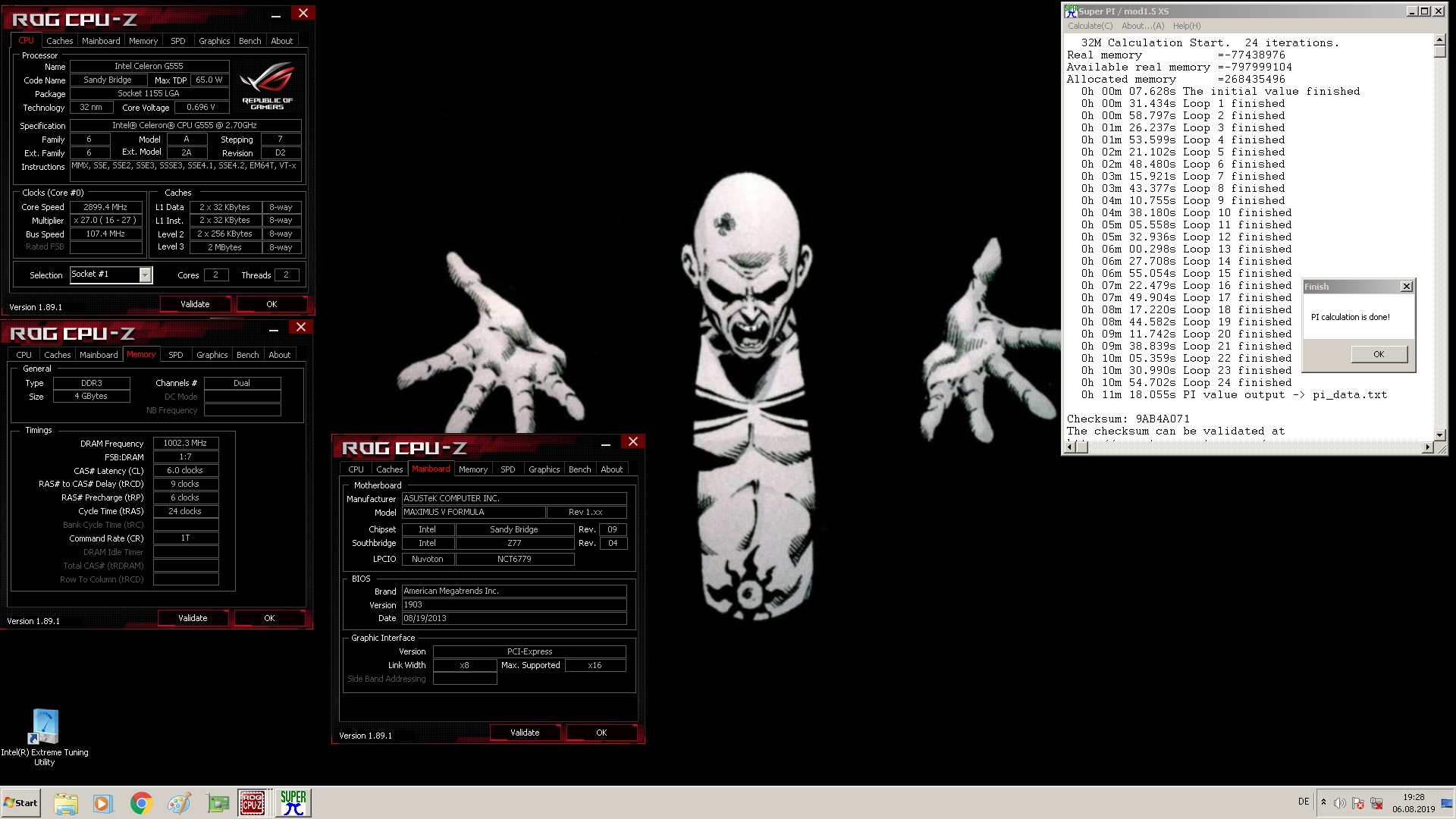Click the Model field MAXIMUS V FORMULA
Screen dimensions: 1456x819
473,512
